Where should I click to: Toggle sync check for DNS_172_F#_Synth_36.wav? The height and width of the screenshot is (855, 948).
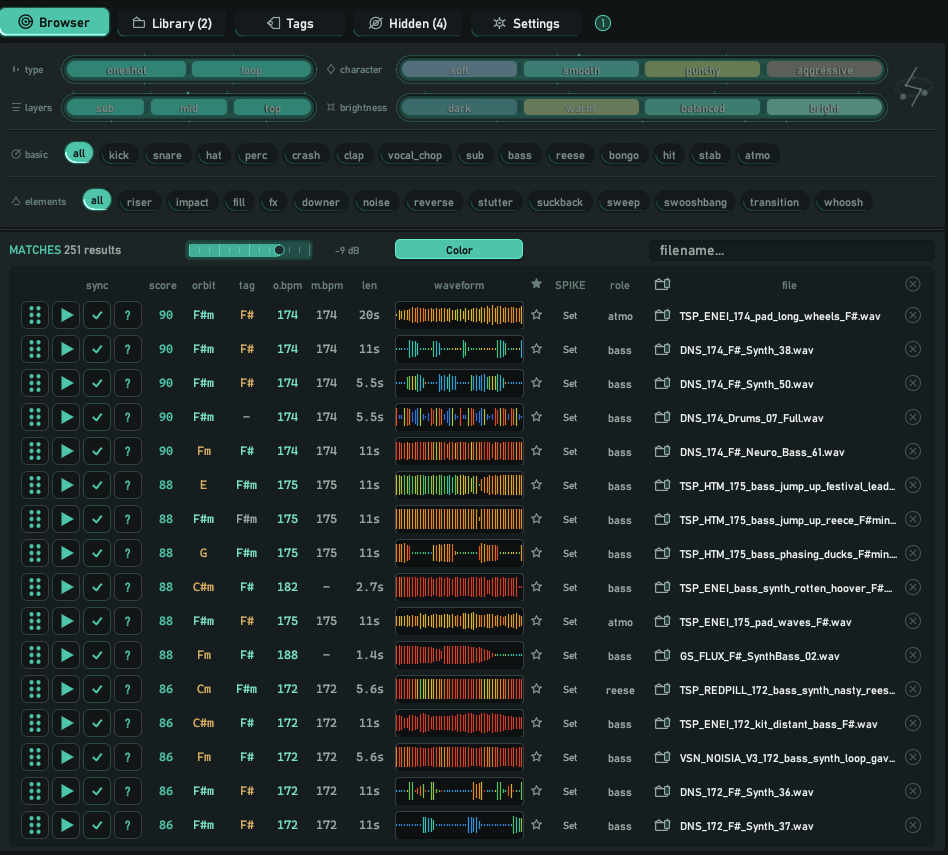(97, 791)
